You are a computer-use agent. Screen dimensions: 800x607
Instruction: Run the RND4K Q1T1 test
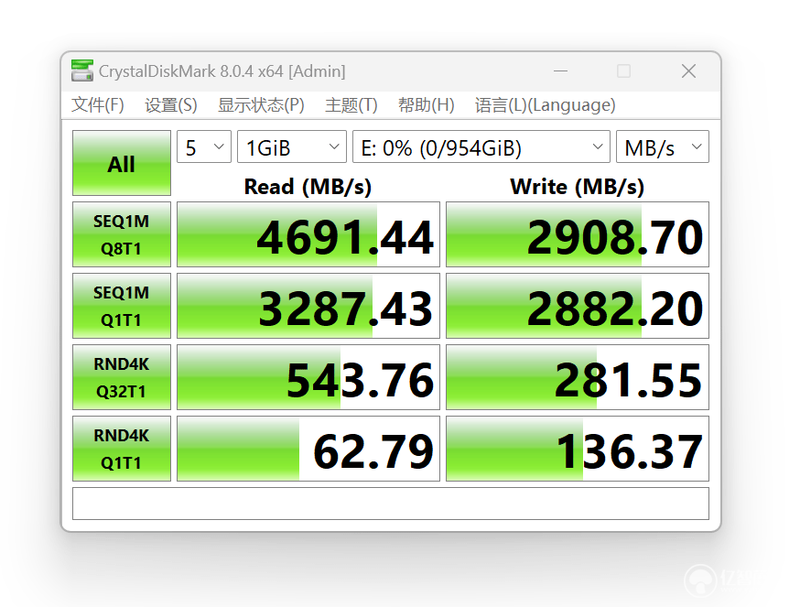(x=121, y=449)
